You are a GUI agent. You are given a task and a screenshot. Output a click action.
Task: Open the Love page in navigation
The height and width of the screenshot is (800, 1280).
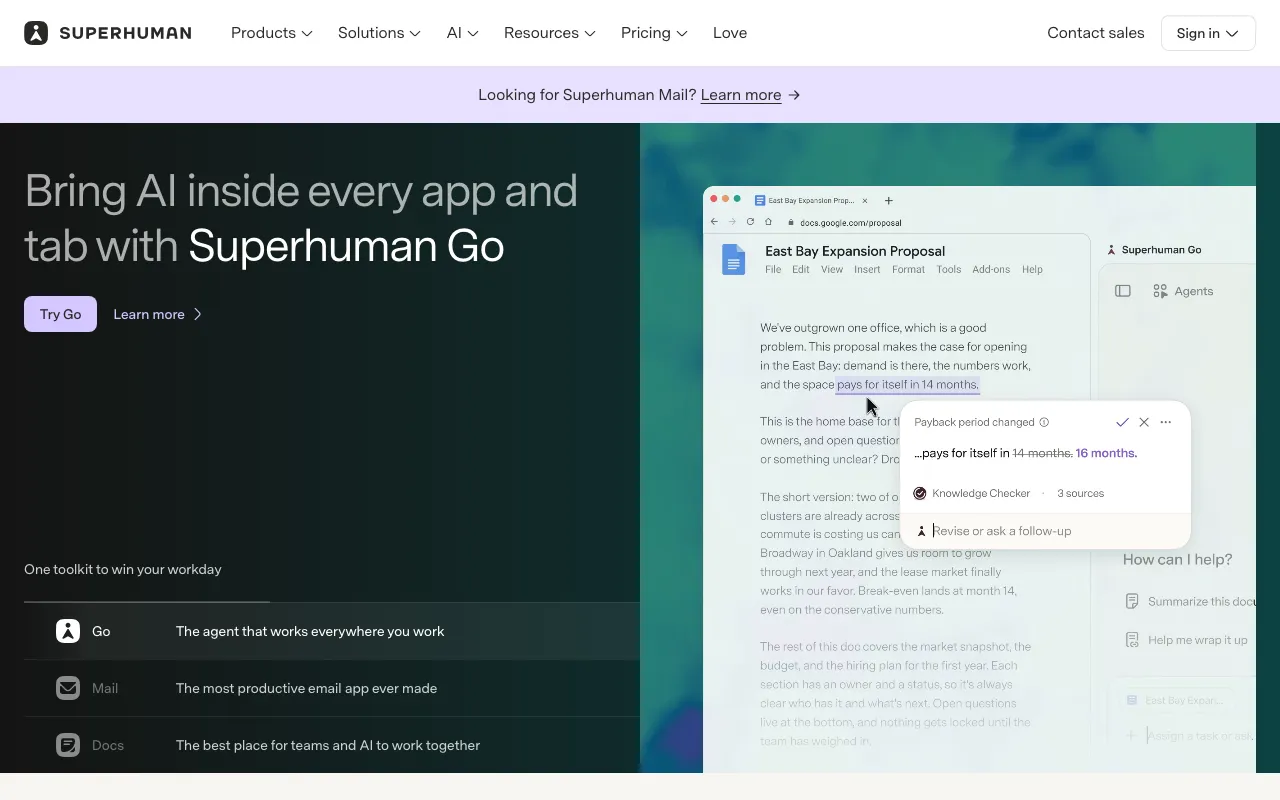[x=730, y=33]
